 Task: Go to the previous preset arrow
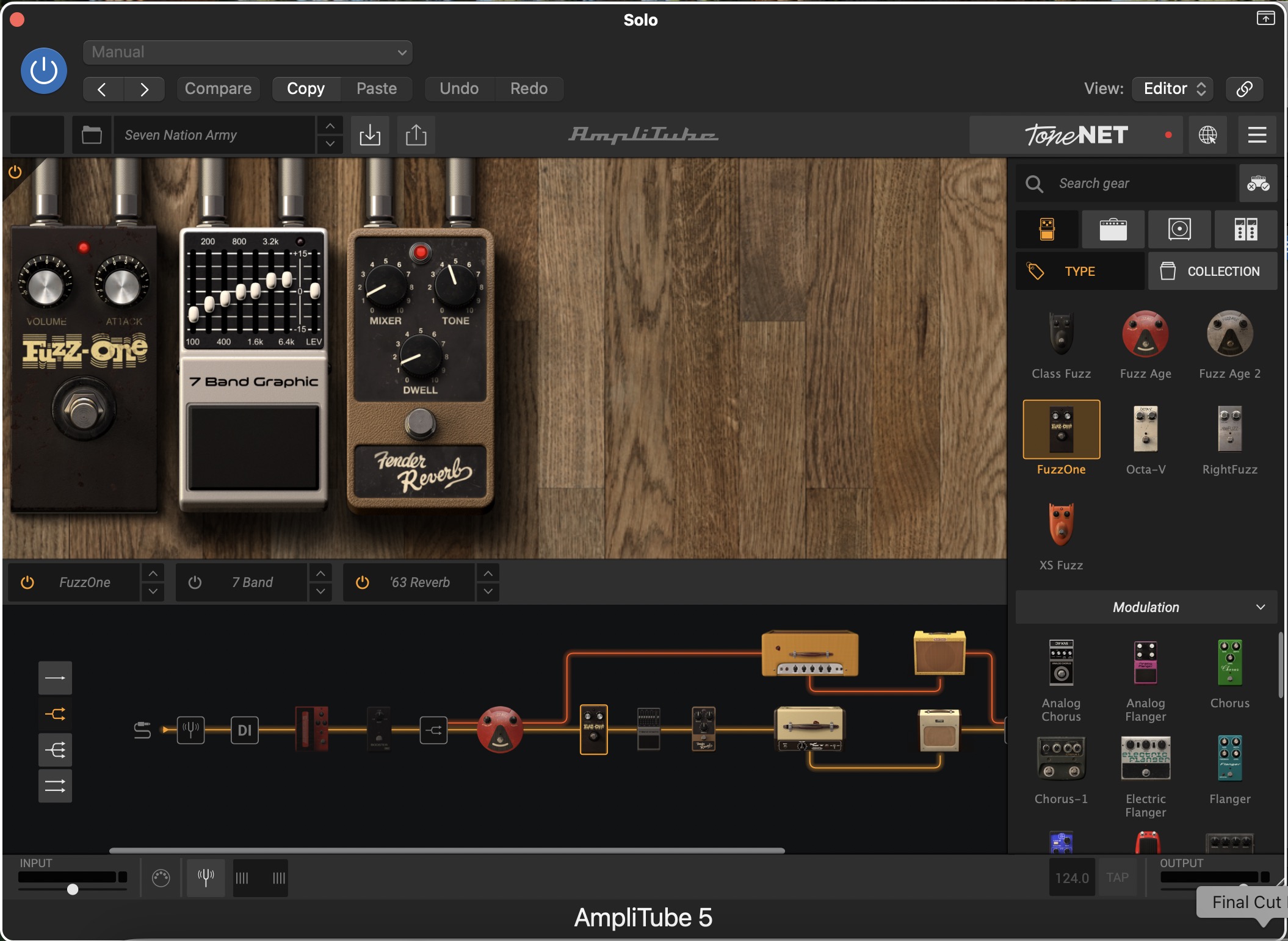click(103, 89)
